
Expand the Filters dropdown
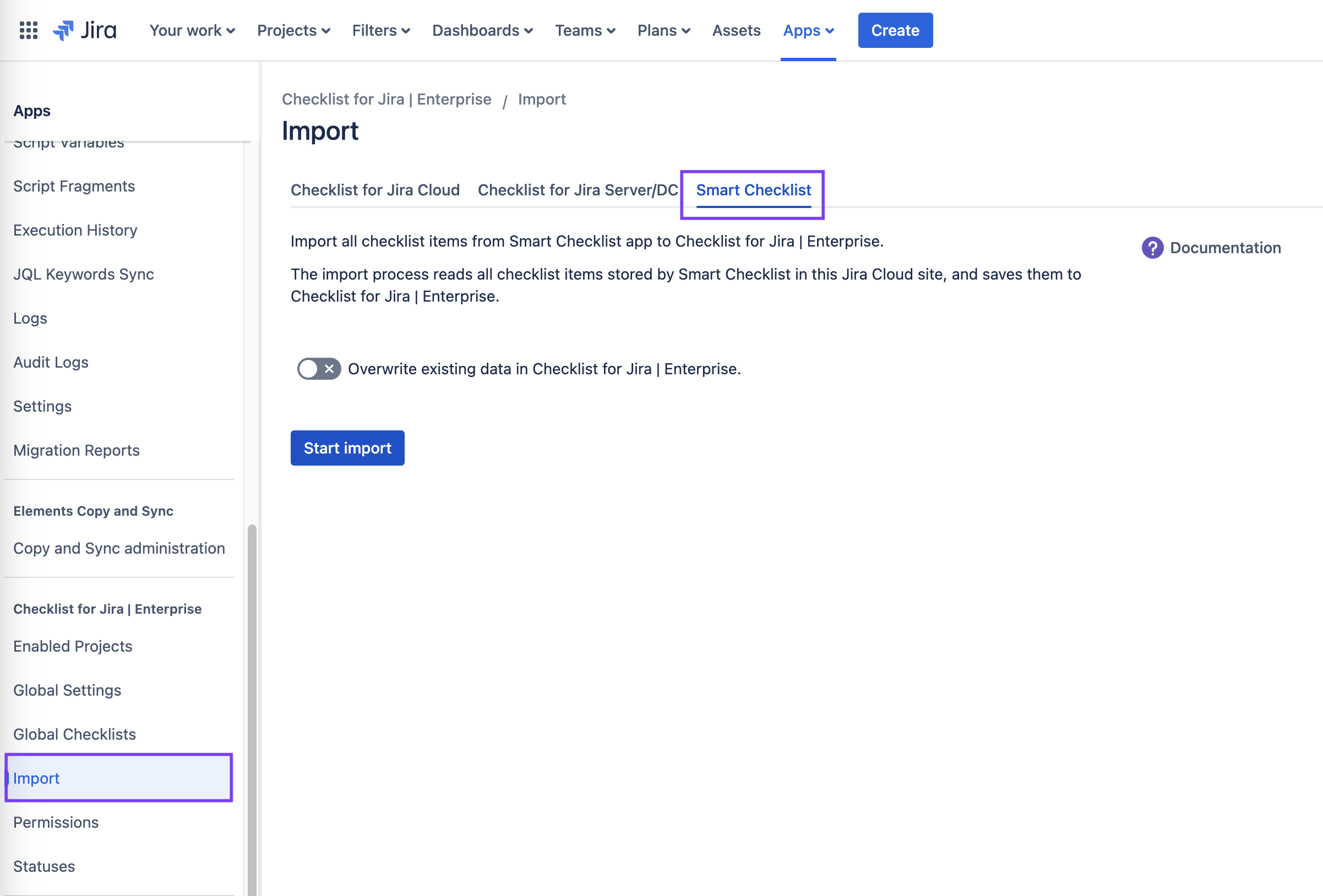[380, 30]
